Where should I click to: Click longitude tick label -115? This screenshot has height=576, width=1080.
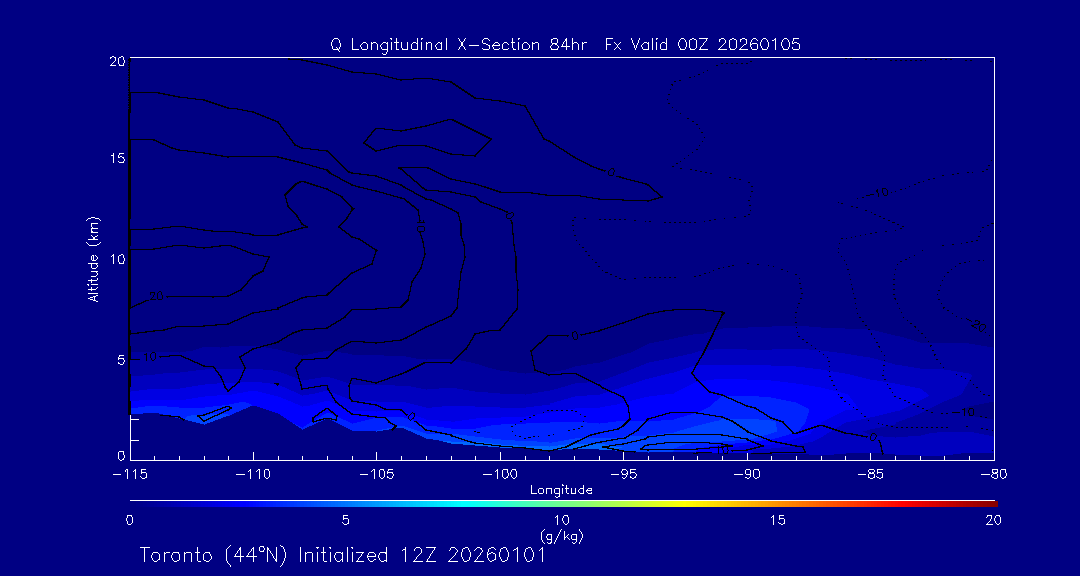point(129,475)
